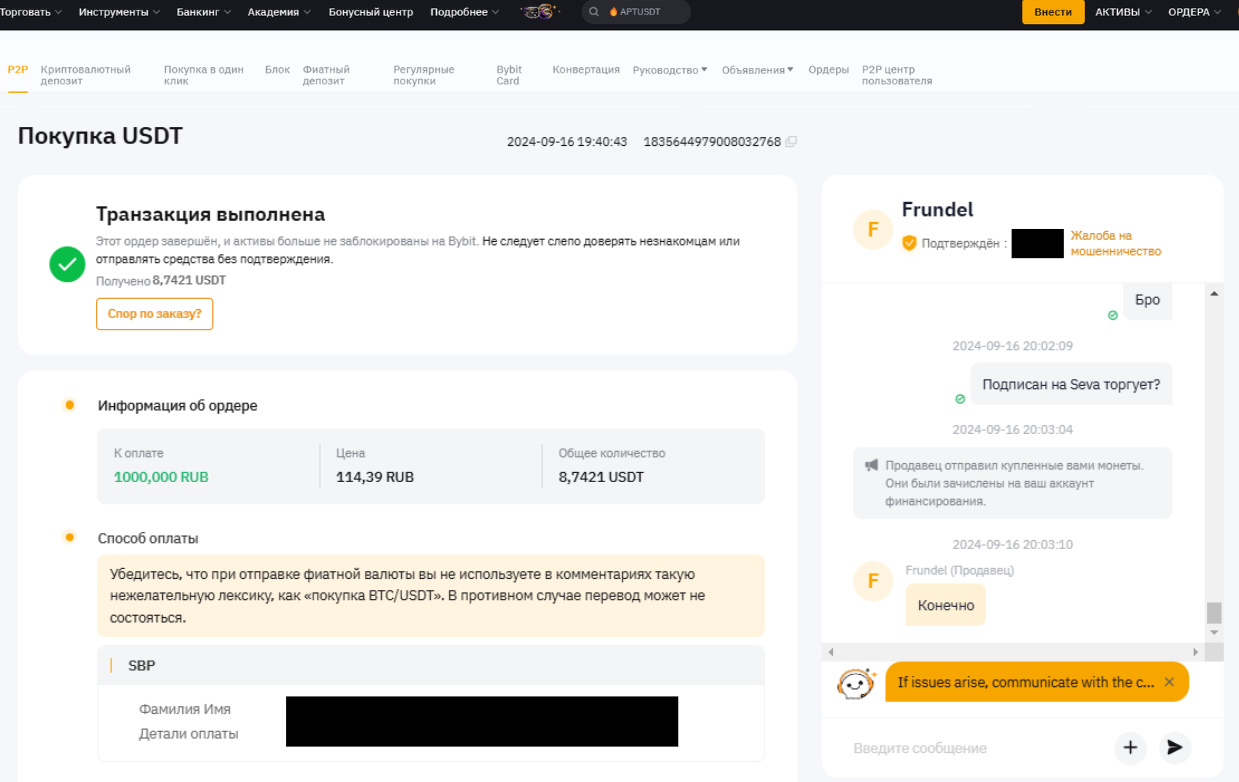Click the chat vertical scrollbar thumb
Viewport: 1239px width, 782px height.
pyautogui.click(x=1214, y=612)
